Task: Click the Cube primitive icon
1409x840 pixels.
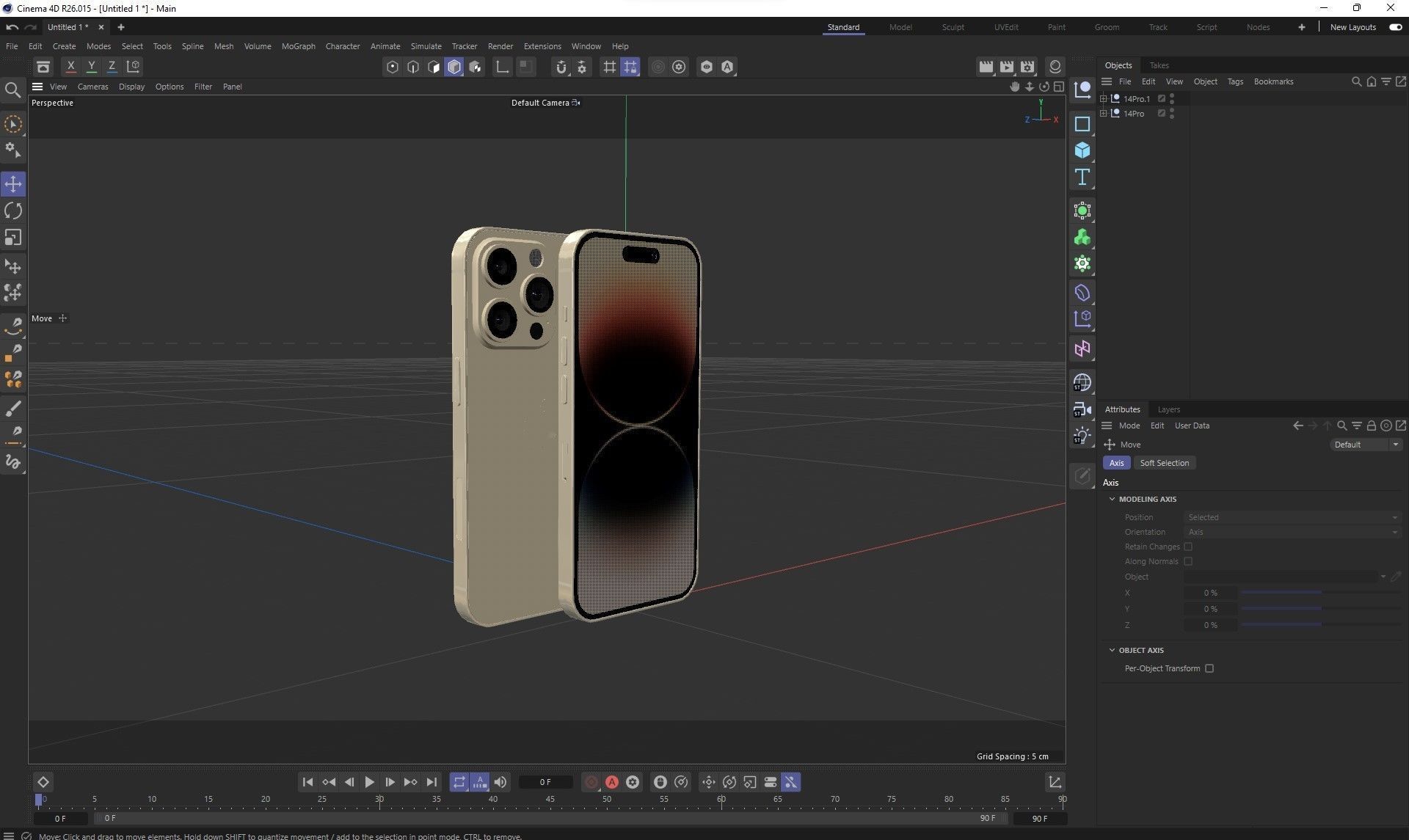Action: [1082, 150]
